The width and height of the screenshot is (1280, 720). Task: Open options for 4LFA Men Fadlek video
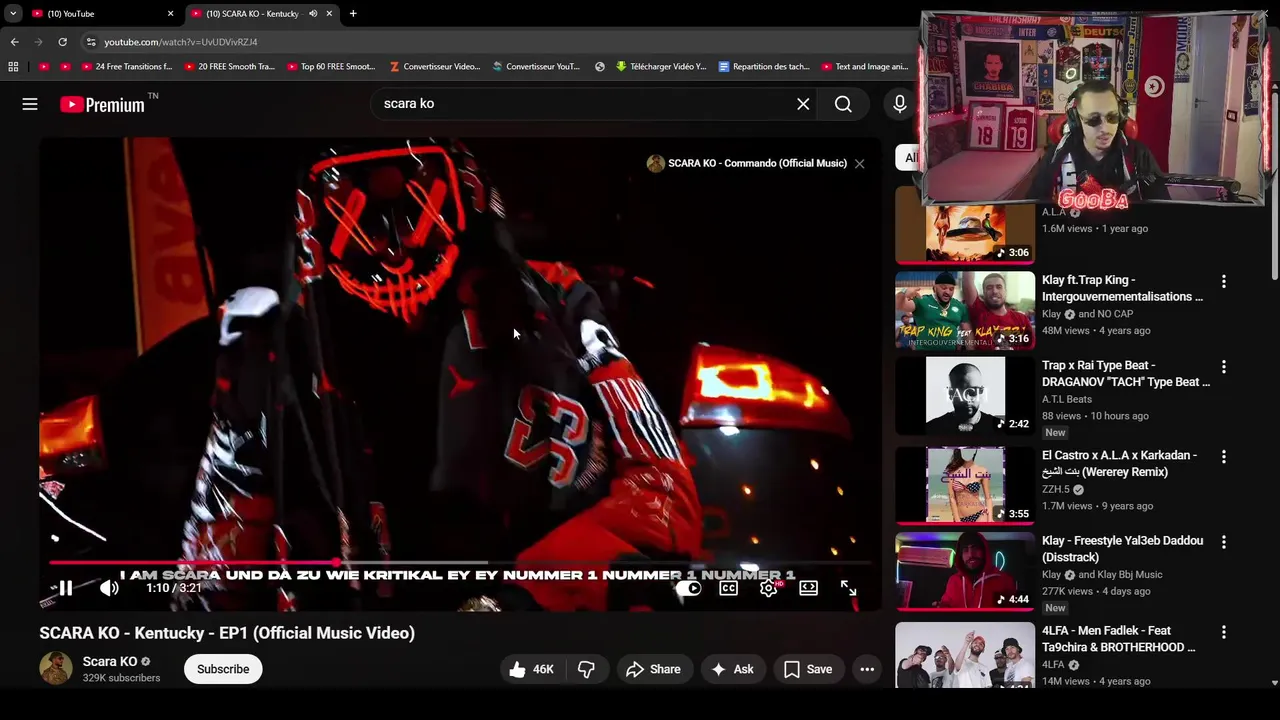click(1223, 632)
